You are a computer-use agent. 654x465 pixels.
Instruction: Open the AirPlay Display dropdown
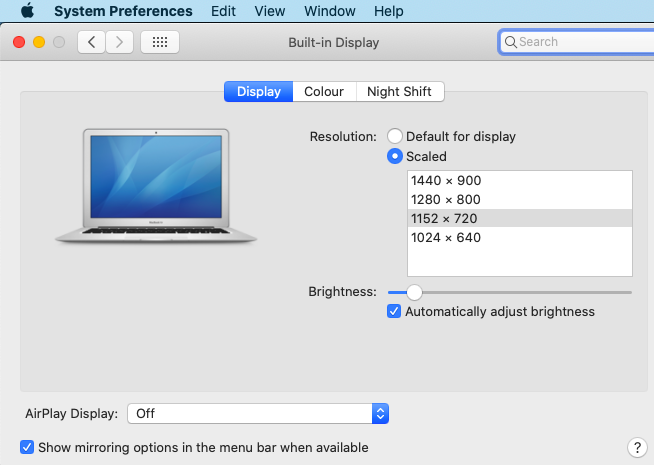point(258,413)
